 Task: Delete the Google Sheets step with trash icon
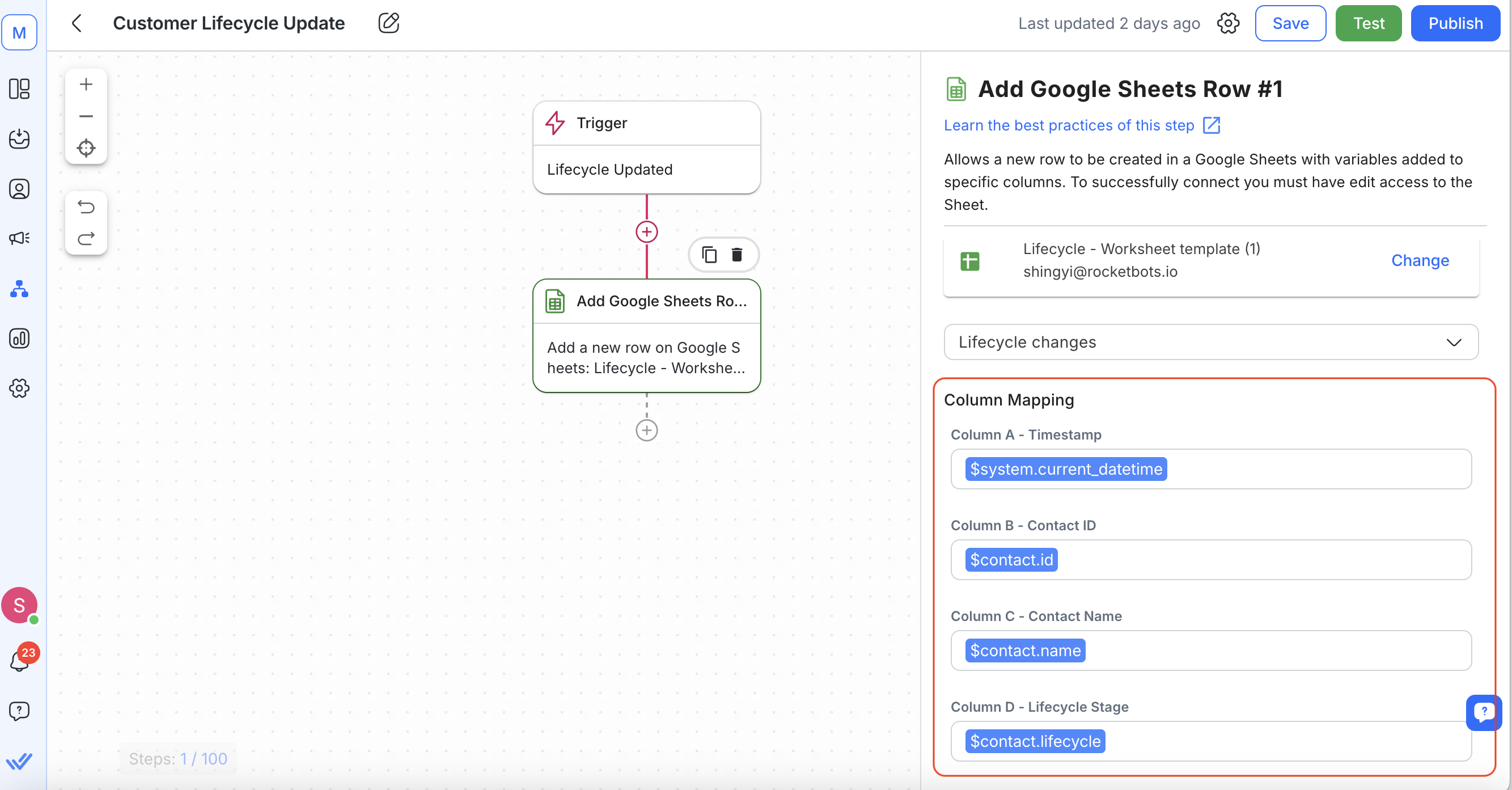click(x=736, y=255)
